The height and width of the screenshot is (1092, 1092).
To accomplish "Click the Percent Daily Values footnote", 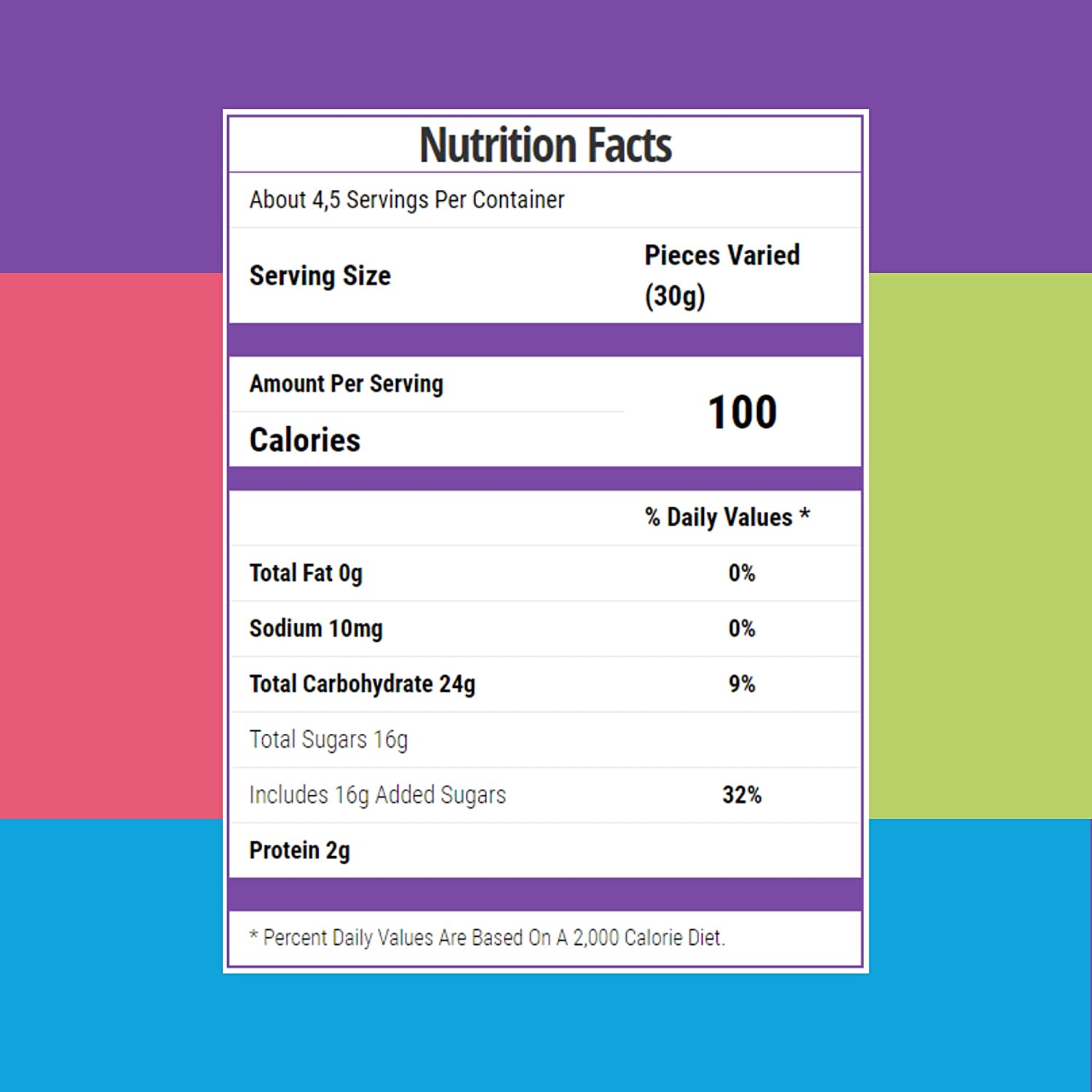I will click(487, 938).
